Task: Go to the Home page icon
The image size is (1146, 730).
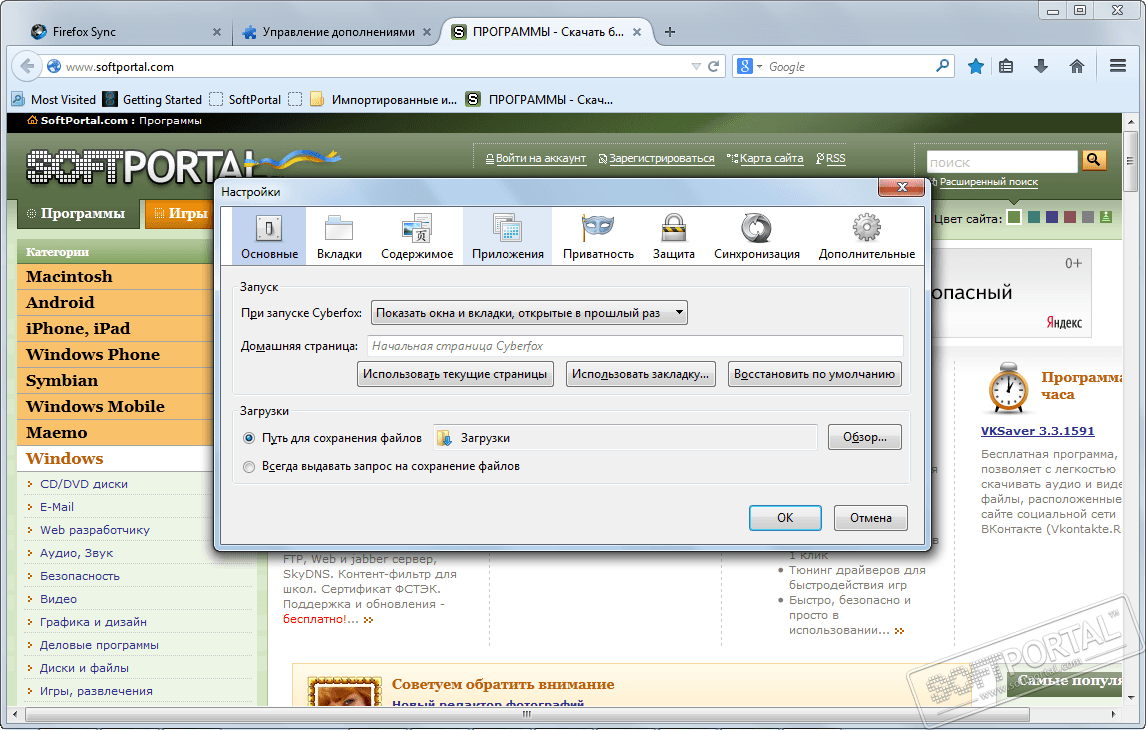Action: [1077, 66]
